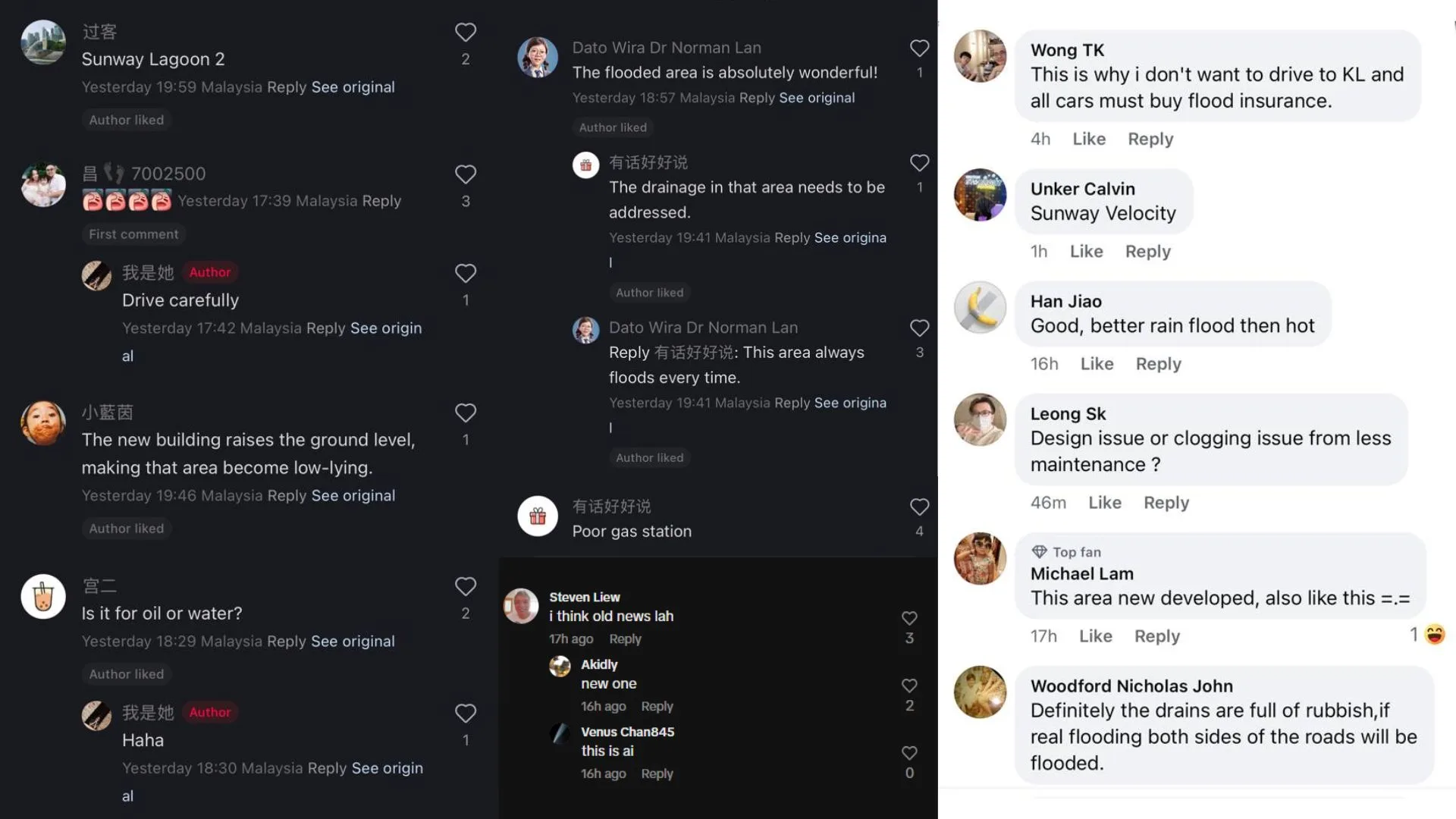This screenshot has width=1456, height=819.
Task: Show original of 'Is it for oil or water?'
Action: pyautogui.click(x=353, y=642)
